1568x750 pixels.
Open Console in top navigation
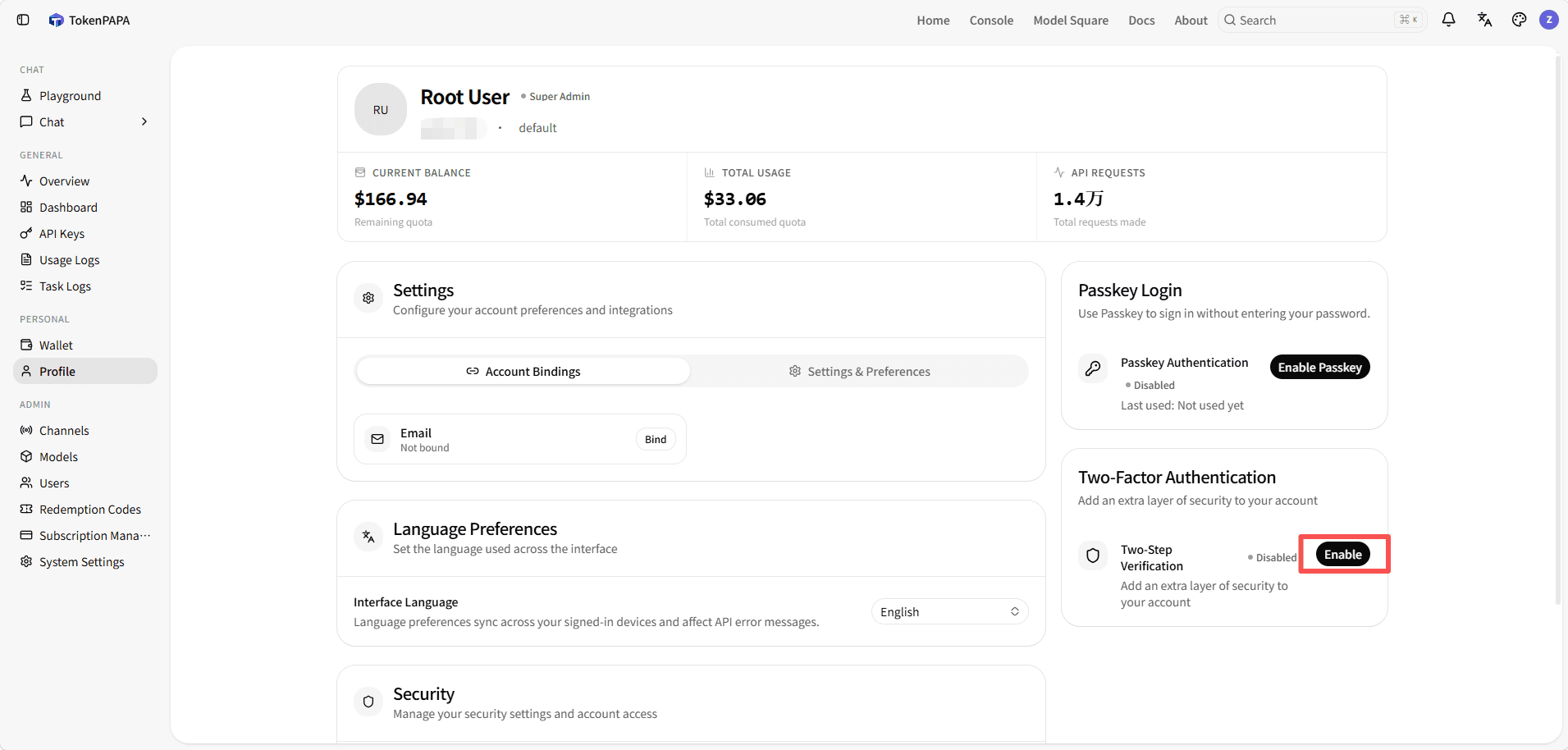pyautogui.click(x=991, y=20)
